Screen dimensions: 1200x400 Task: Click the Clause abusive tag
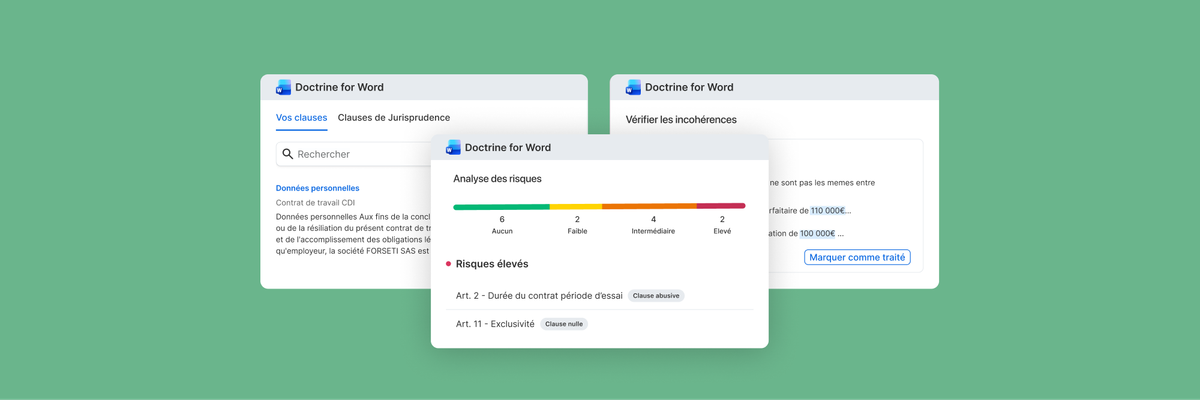(656, 296)
